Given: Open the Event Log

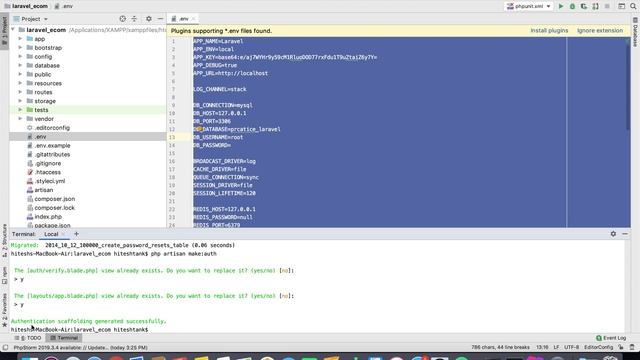Looking at the screenshot, I should pos(611,338).
